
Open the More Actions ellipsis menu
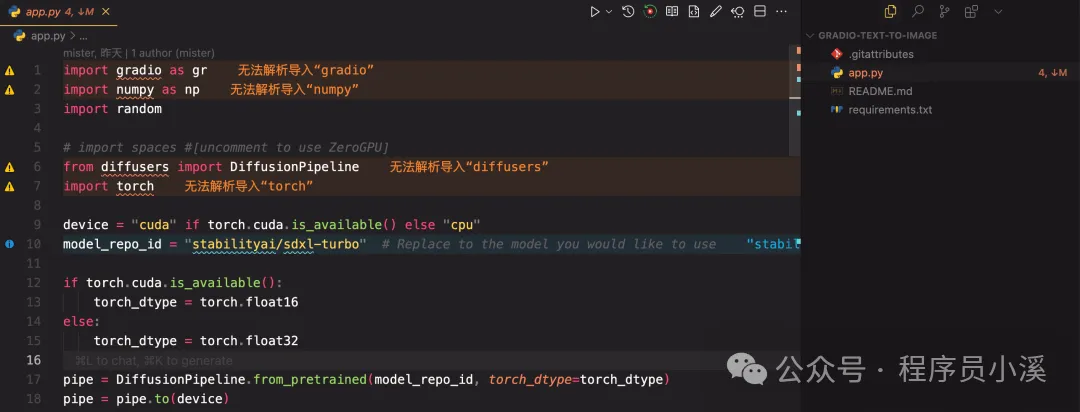[781, 12]
